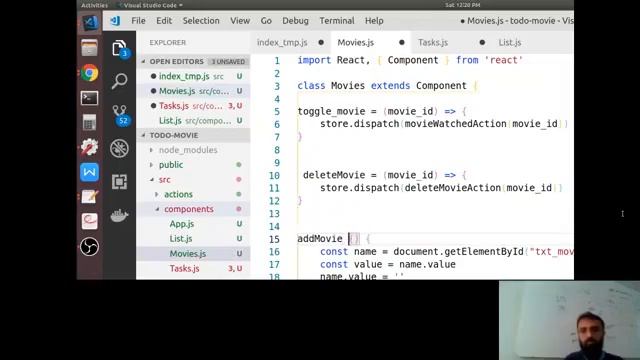
Task: Open Calculator from the Ubuntu dock
Action: pyautogui.click(x=89, y=122)
